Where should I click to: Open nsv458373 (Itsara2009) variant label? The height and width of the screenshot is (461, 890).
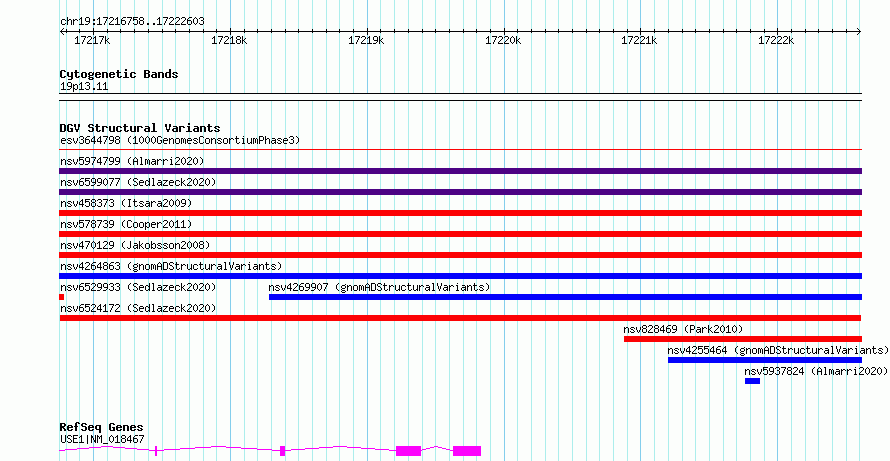126,203
